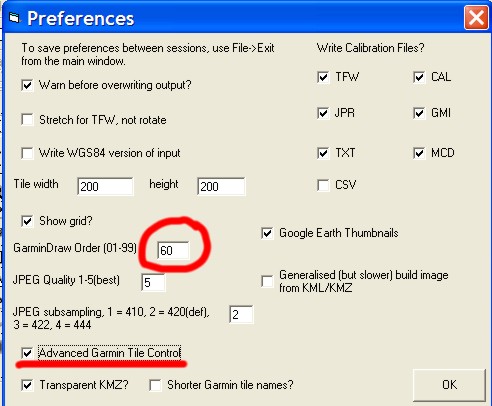Enable Stretch for TFW, not rotate
The height and width of the screenshot is (406, 492).
point(27,120)
